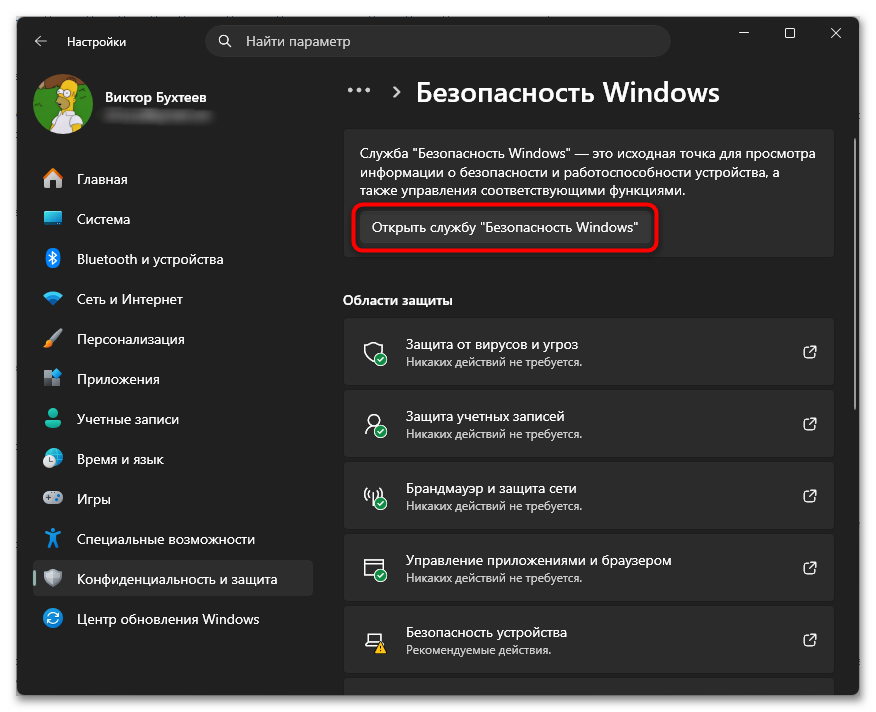Click the Приложения apps icon
This screenshot has width=876, height=712.
click(x=53, y=378)
